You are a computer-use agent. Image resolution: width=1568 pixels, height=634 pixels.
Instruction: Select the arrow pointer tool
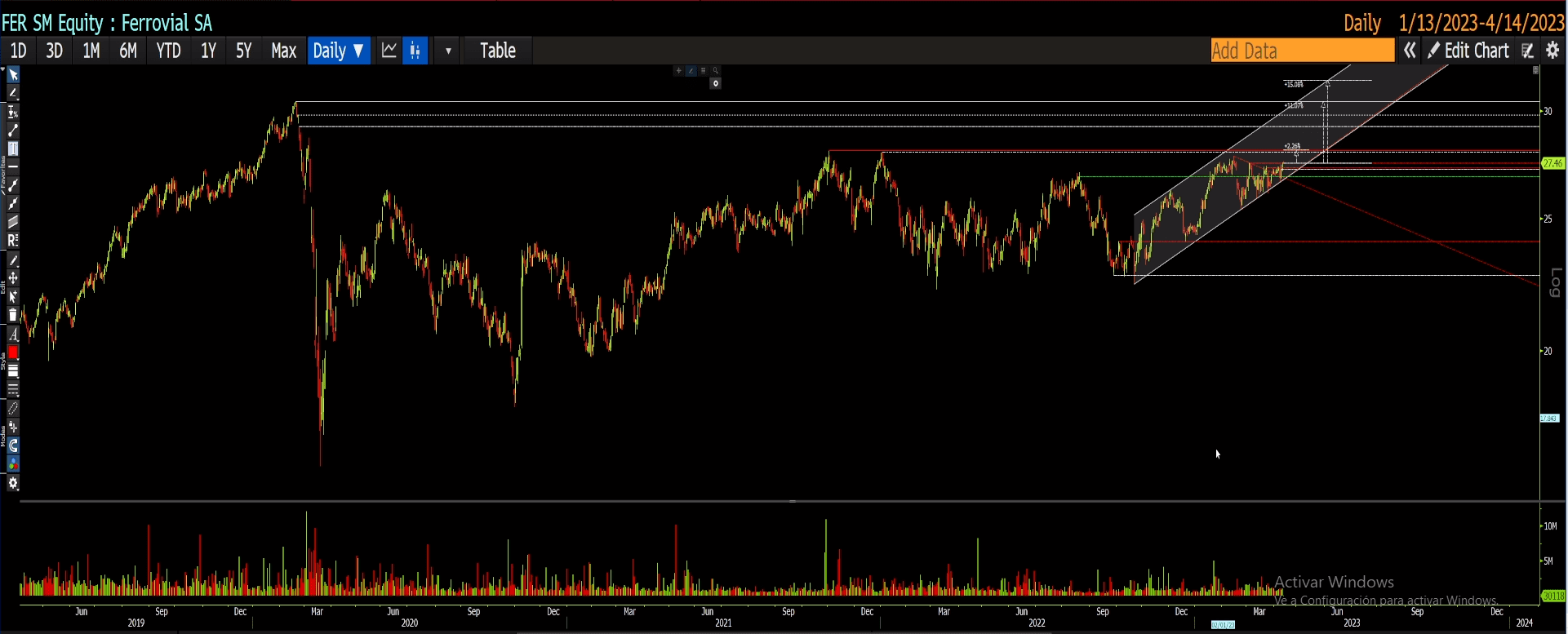(x=13, y=75)
